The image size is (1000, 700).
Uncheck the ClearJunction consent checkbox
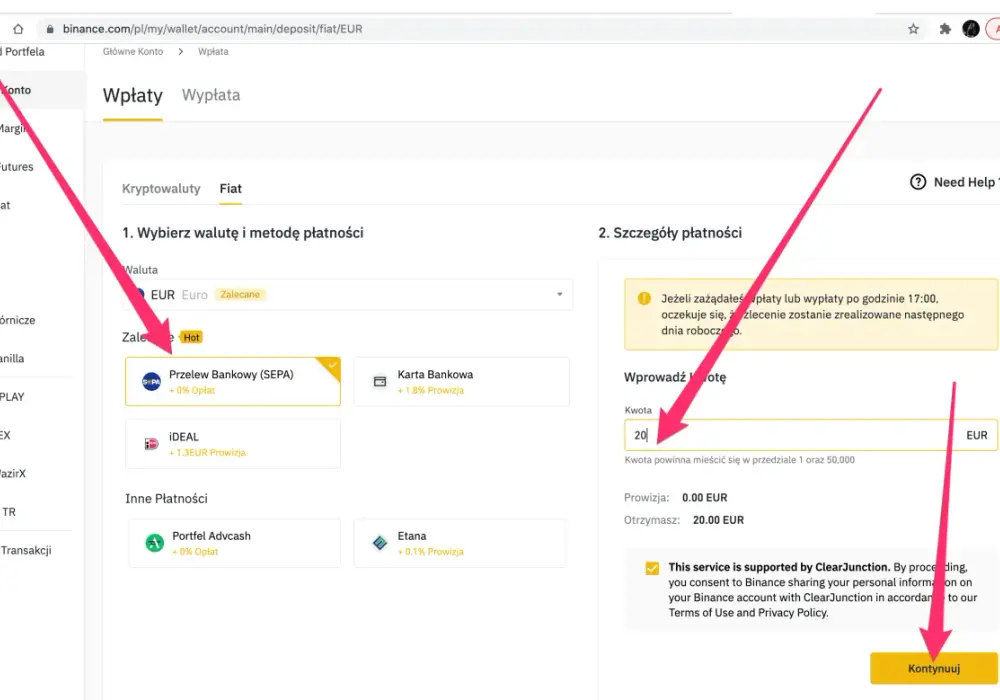(652, 568)
